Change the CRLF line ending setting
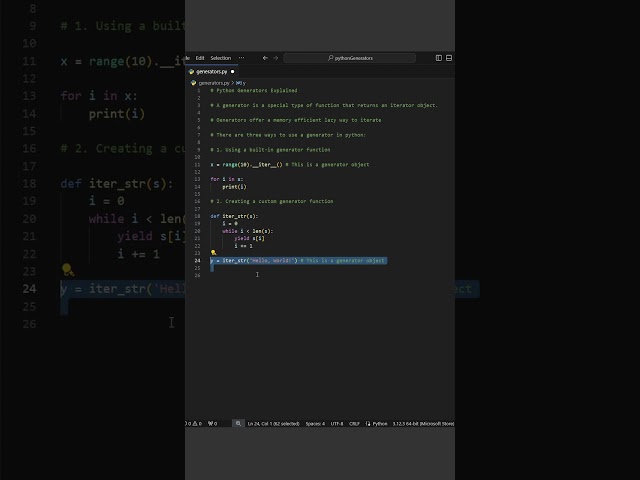This screenshot has height=480, width=640. pyautogui.click(x=354, y=424)
